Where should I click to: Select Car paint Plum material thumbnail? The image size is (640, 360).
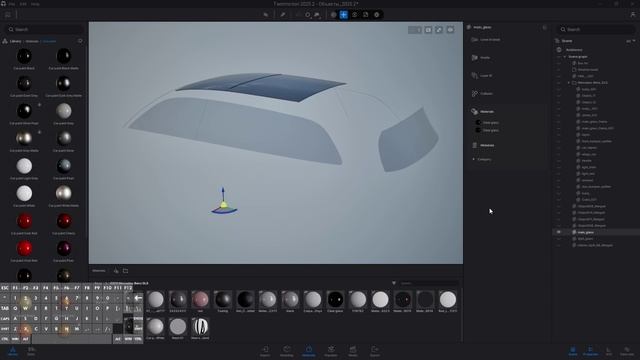point(64,248)
